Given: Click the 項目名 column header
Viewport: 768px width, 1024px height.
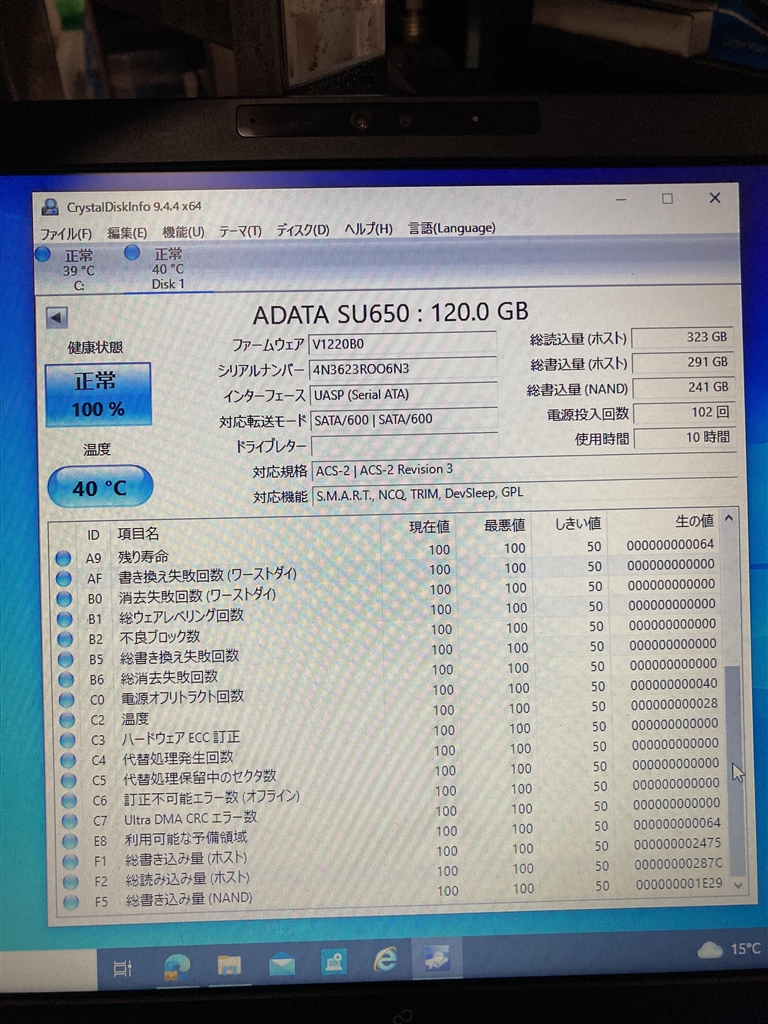Looking at the screenshot, I should coord(138,534).
